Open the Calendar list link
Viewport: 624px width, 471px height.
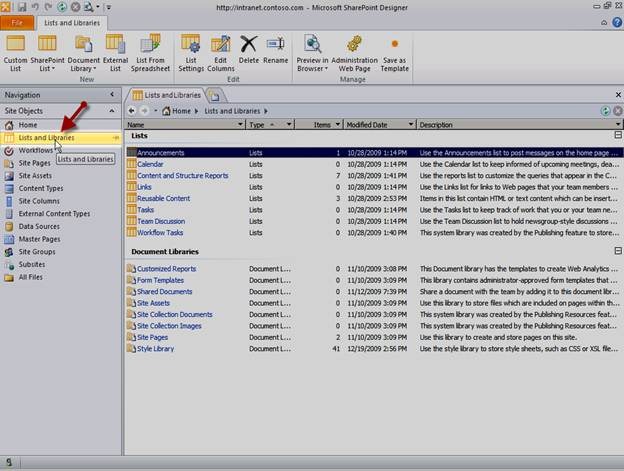click(150, 164)
